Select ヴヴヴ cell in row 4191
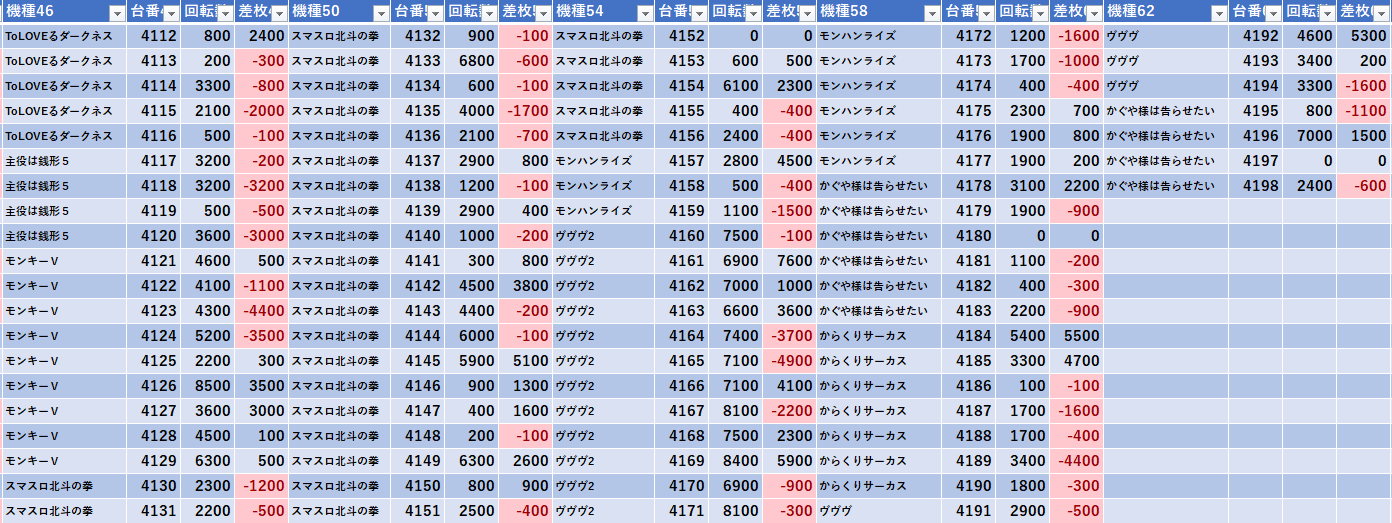This screenshot has width=1392, height=523. tap(880, 511)
